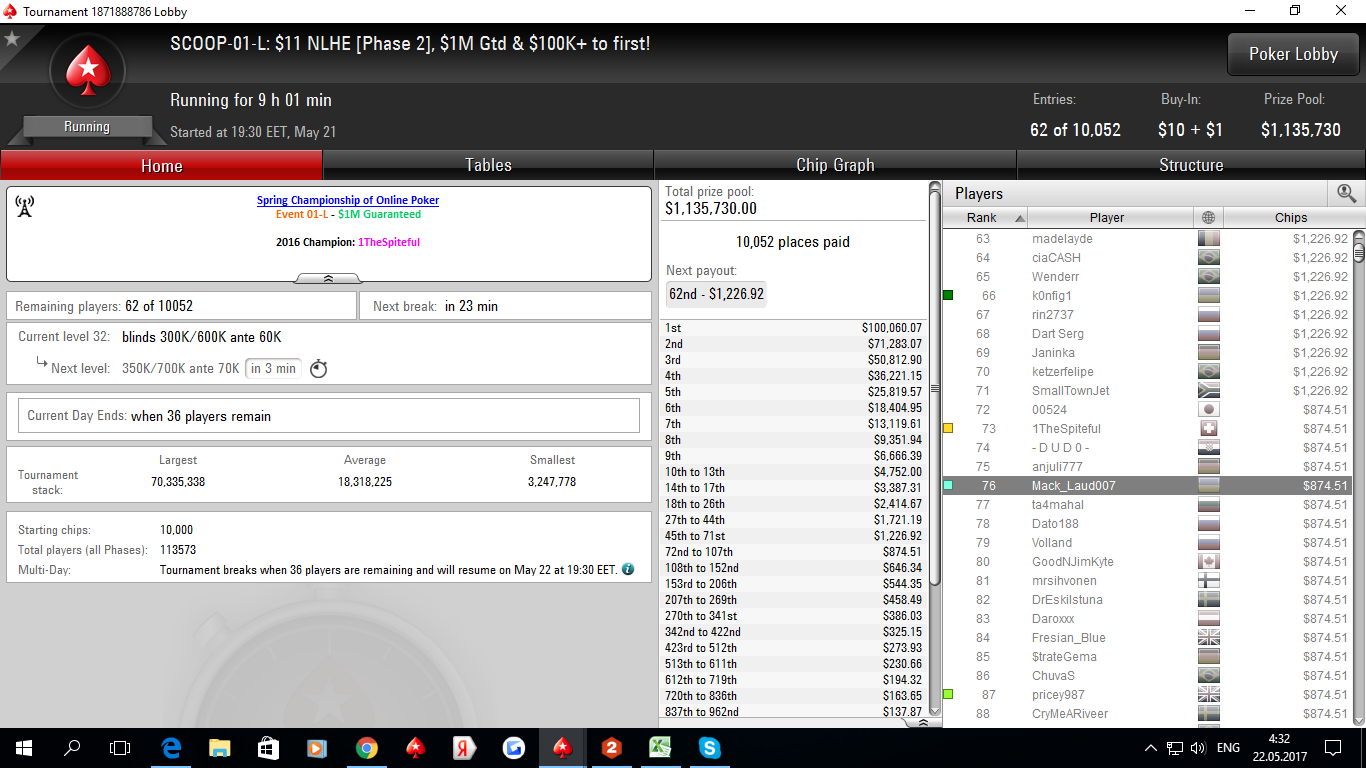1366x768 pixels.
Task: Click the pink 1TheSpiteful champion link
Action: click(x=389, y=242)
